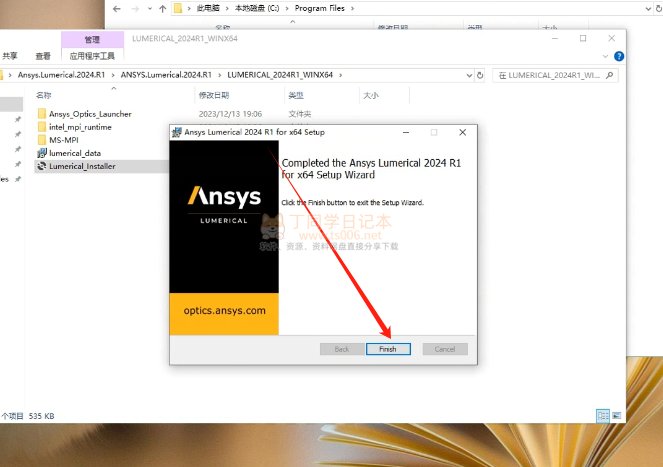
Task: Open the Ansys_Optics_Launcher folder
Action: (90, 114)
